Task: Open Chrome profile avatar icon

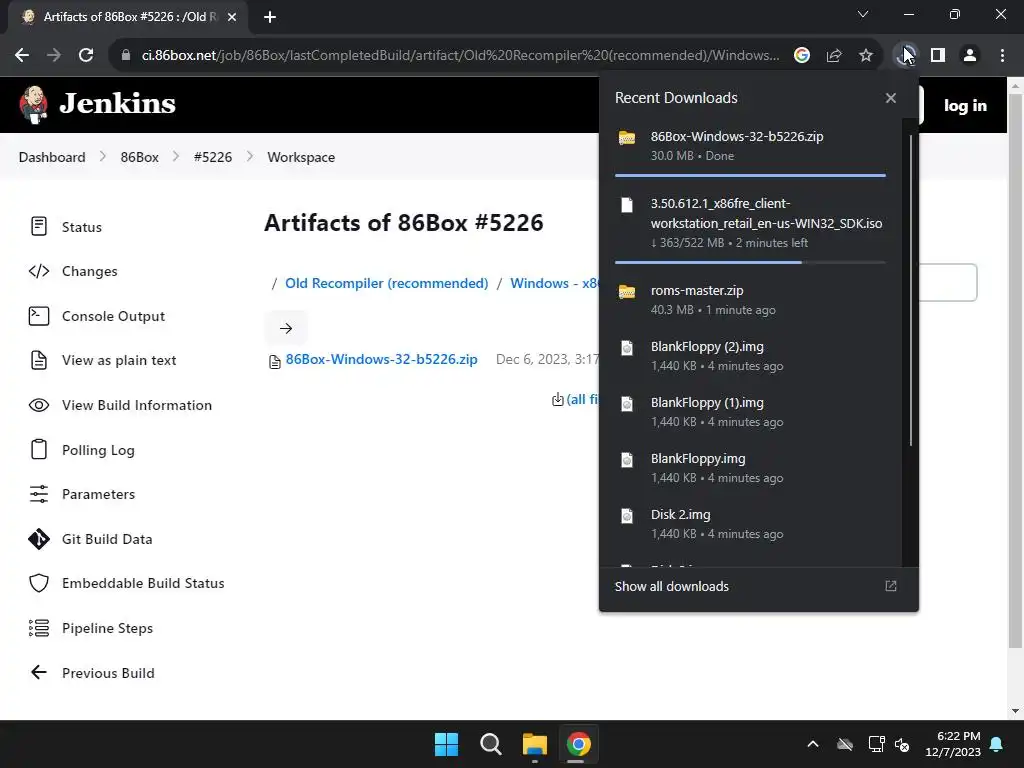Action: [x=970, y=56]
